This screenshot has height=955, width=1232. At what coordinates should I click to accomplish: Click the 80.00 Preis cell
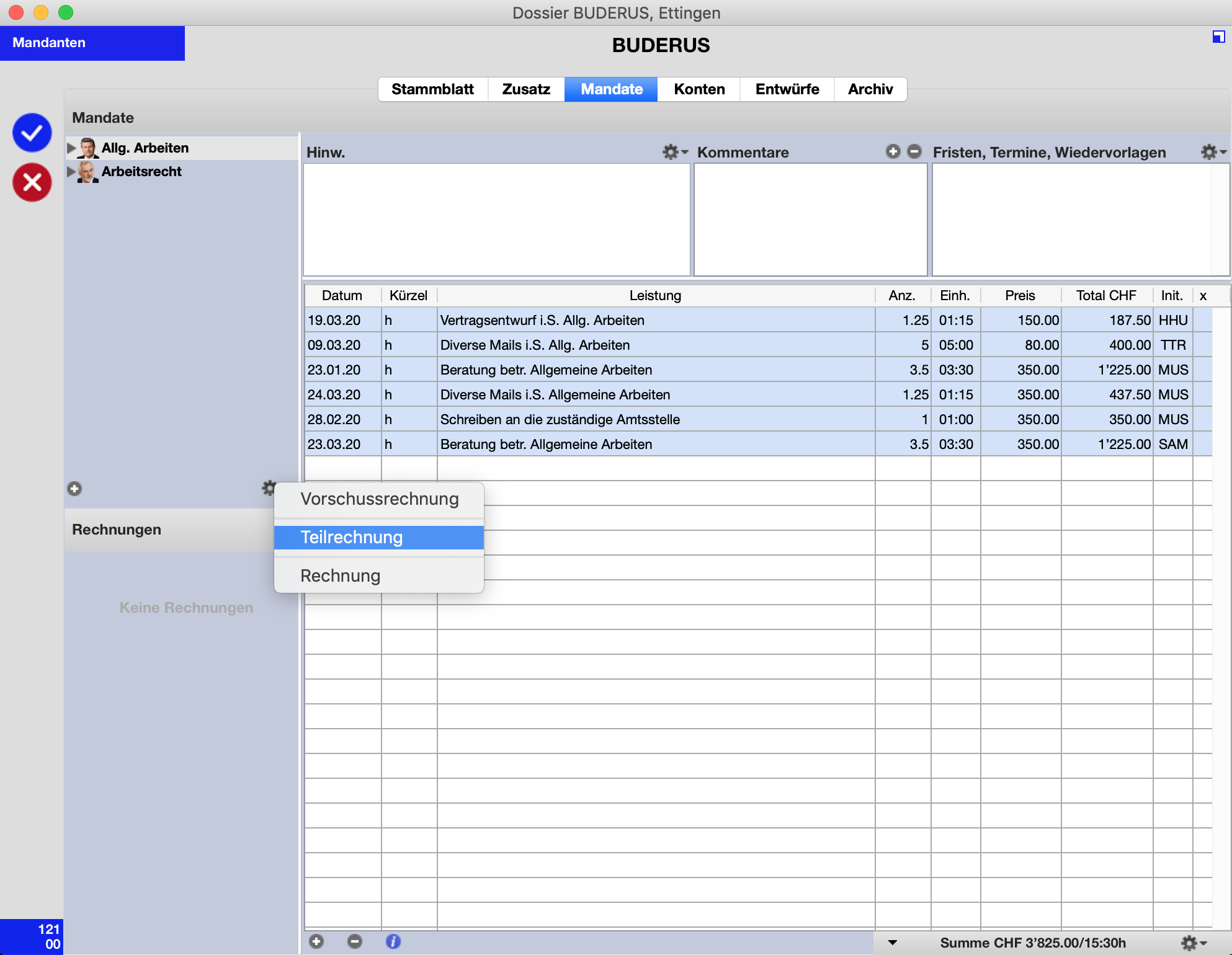[x=1021, y=345]
